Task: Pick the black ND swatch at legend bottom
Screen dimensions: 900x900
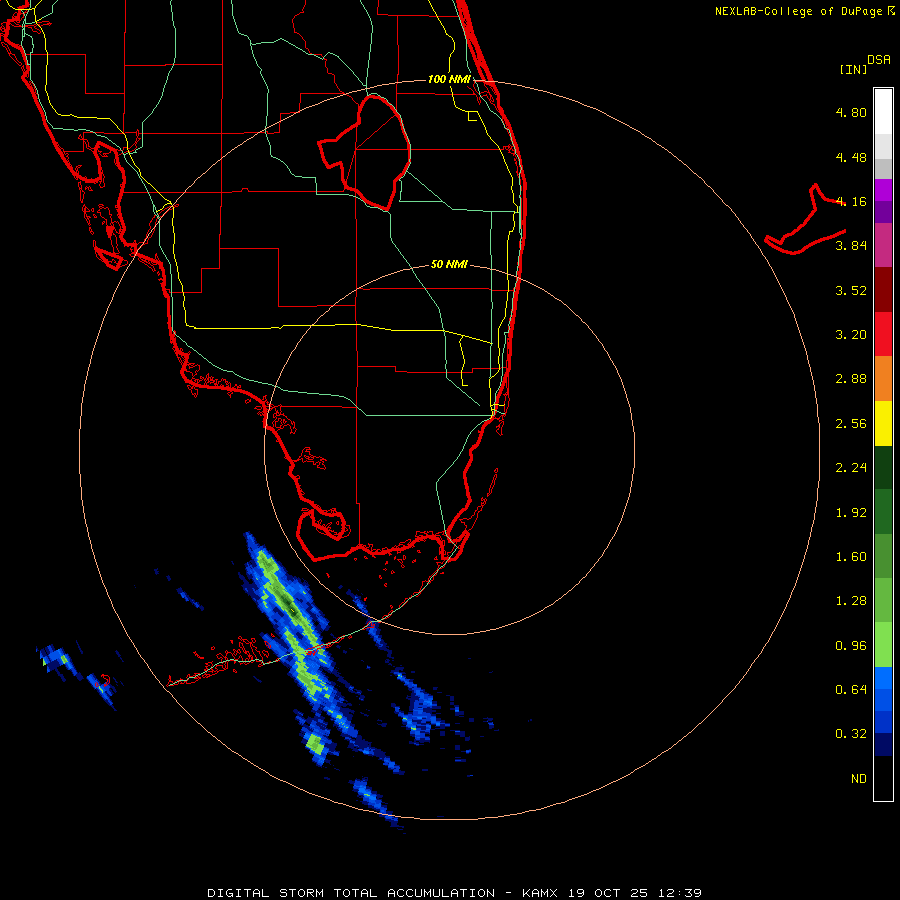Action: tap(883, 778)
